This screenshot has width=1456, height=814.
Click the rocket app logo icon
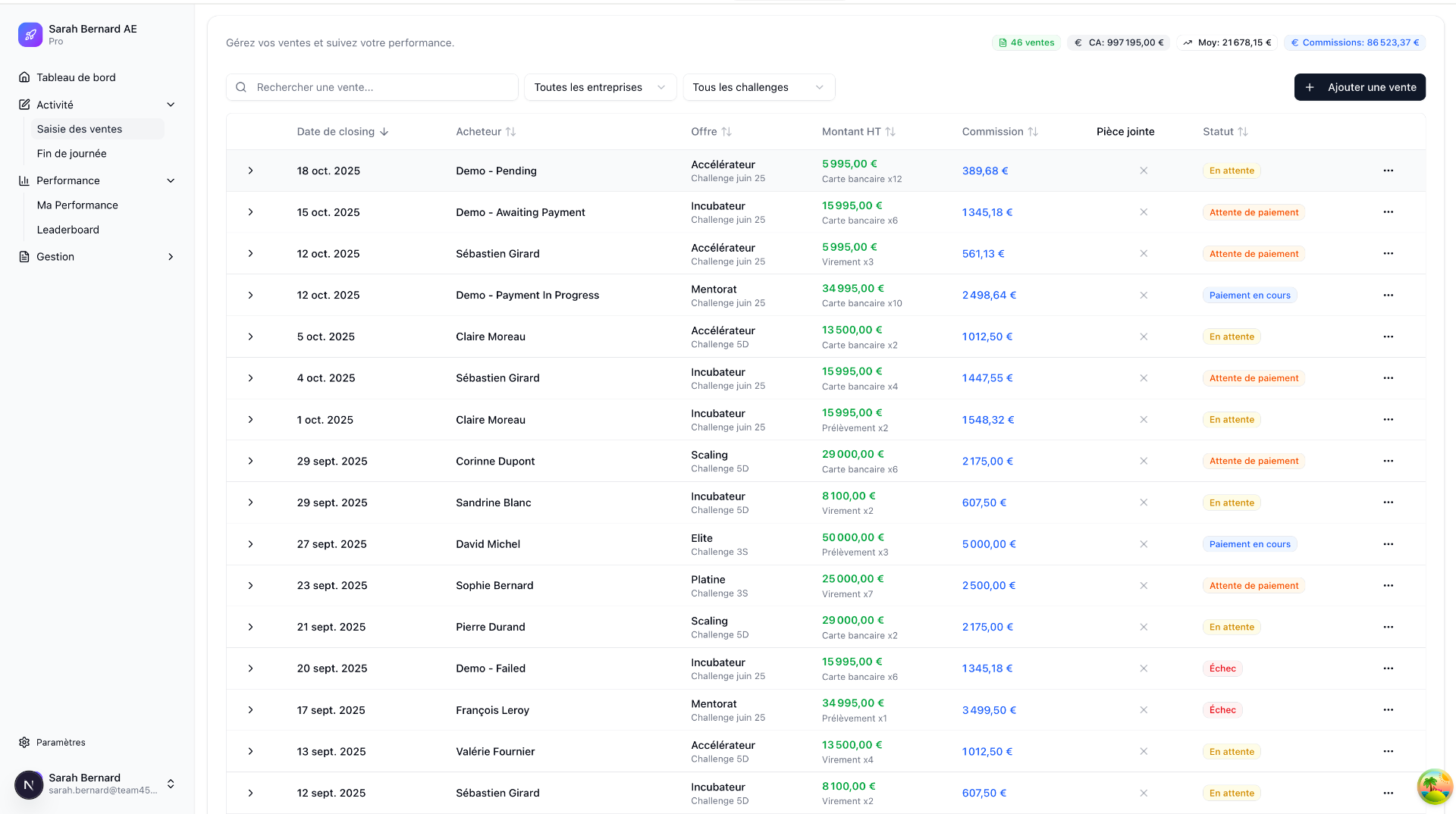point(30,35)
